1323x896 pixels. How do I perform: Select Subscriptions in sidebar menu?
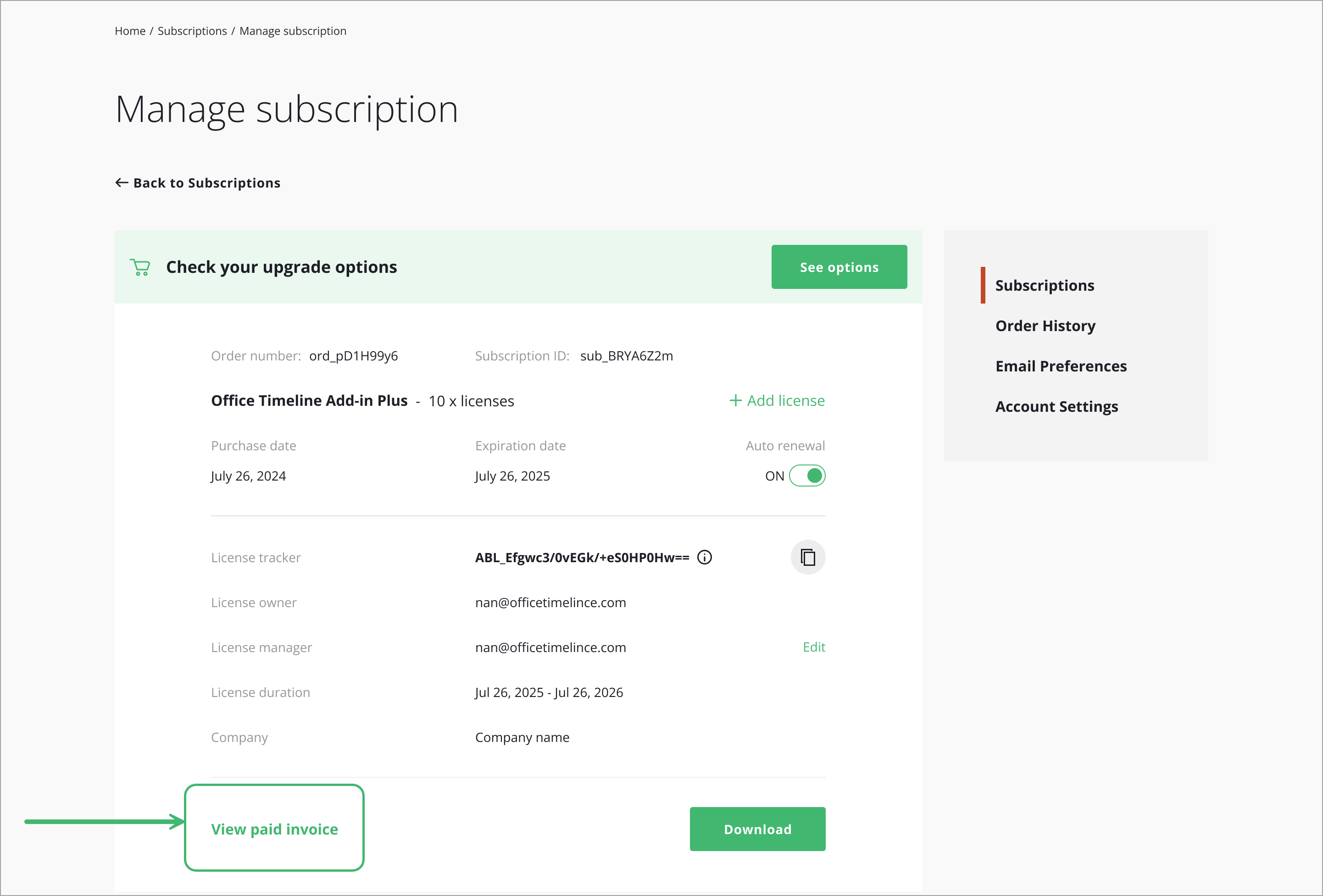[1044, 285]
